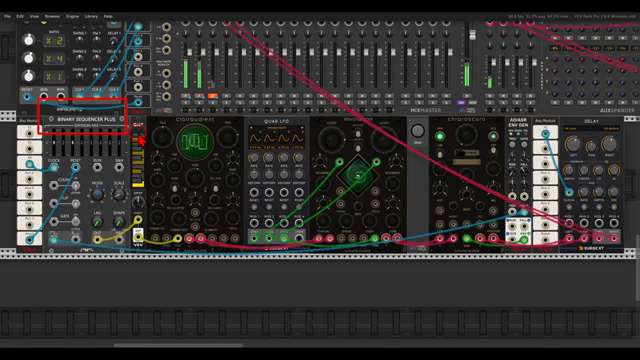This screenshot has width=640, height=360.
Task: Click the Binary Sequencer MODE knob
Action: tap(97, 194)
